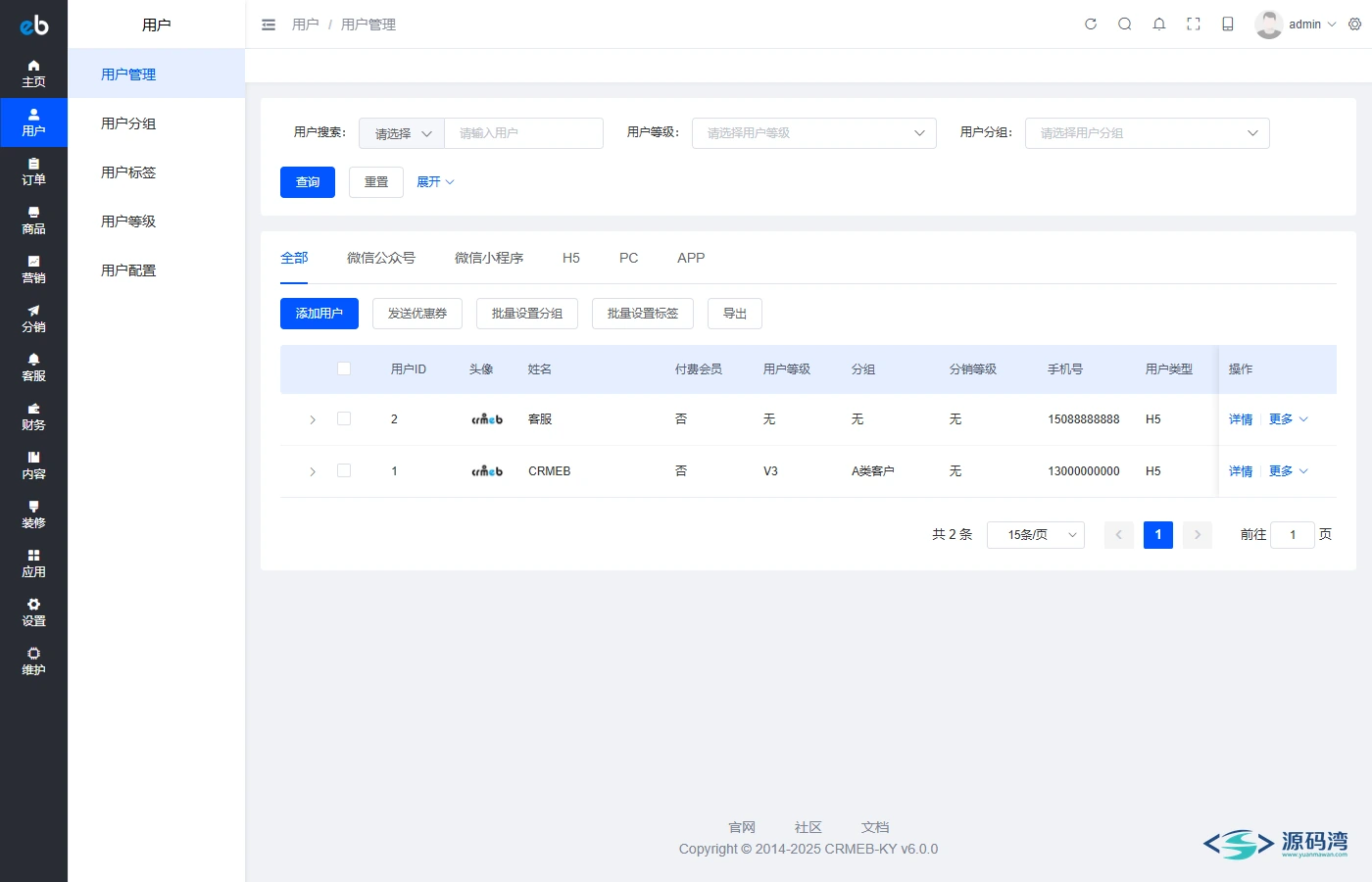Open the 订单 orders sidebar icon
This screenshot has height=882, width=1372.
[33, 171]
